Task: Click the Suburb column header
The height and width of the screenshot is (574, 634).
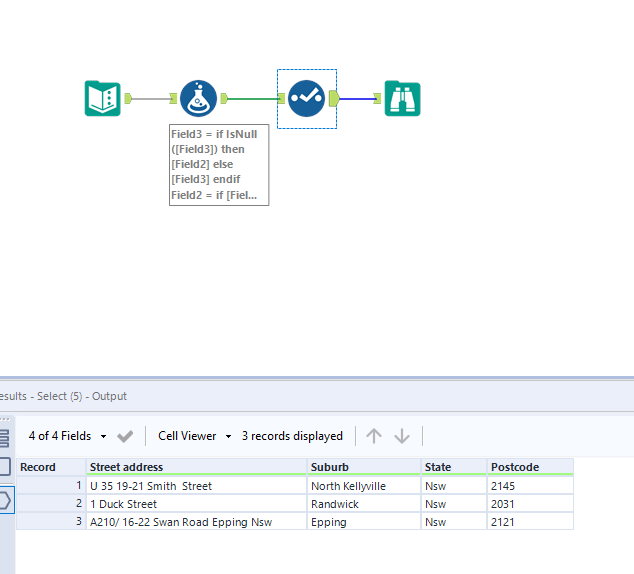Action: (x=363, y=467)
